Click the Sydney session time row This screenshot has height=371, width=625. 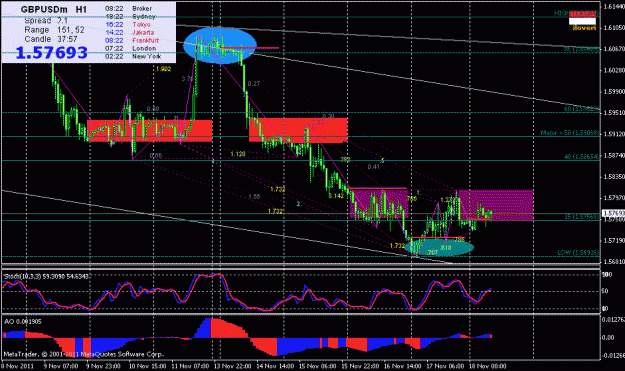(130, 16)
